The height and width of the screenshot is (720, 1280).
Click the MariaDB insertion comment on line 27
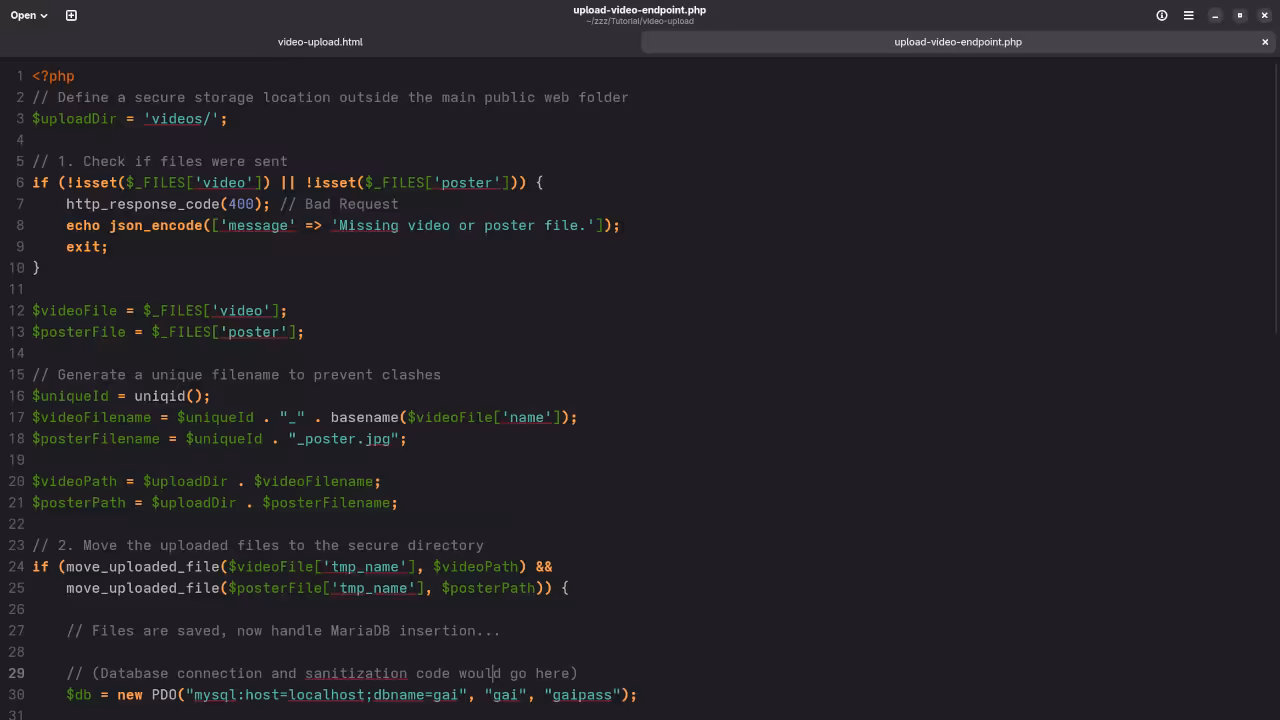283,631
